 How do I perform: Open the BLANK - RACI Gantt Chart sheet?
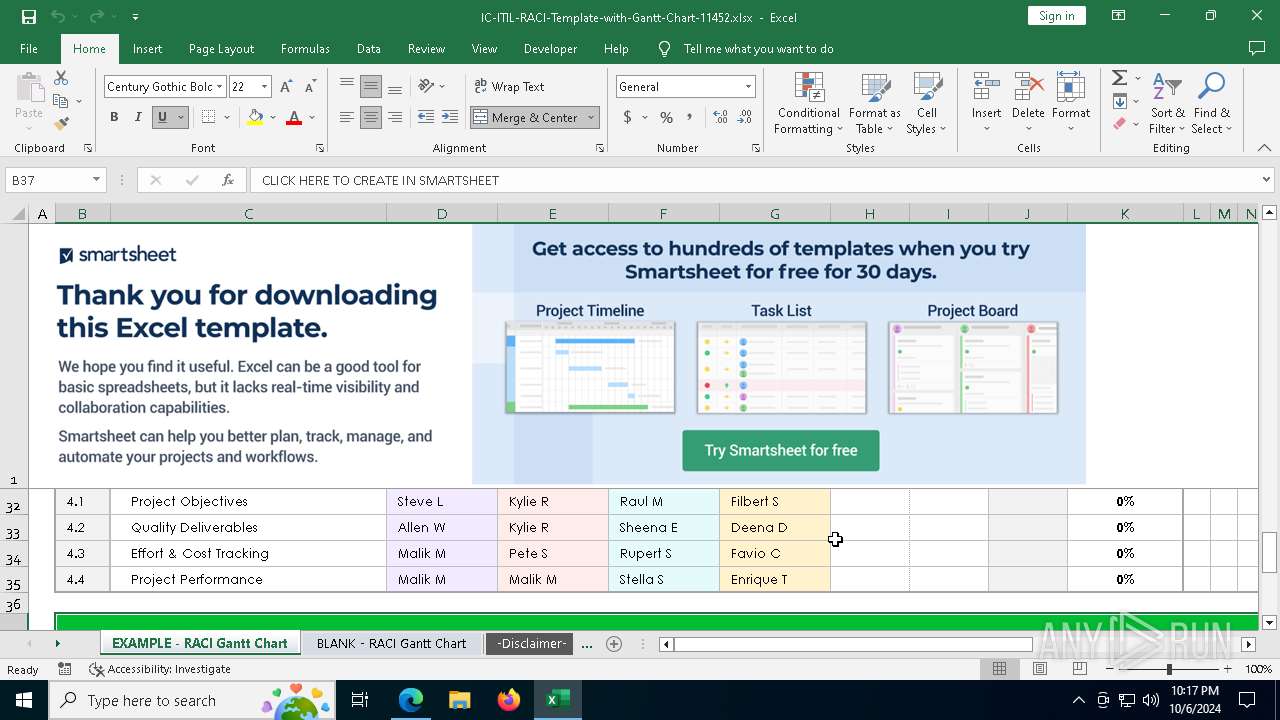coord(391,644)
